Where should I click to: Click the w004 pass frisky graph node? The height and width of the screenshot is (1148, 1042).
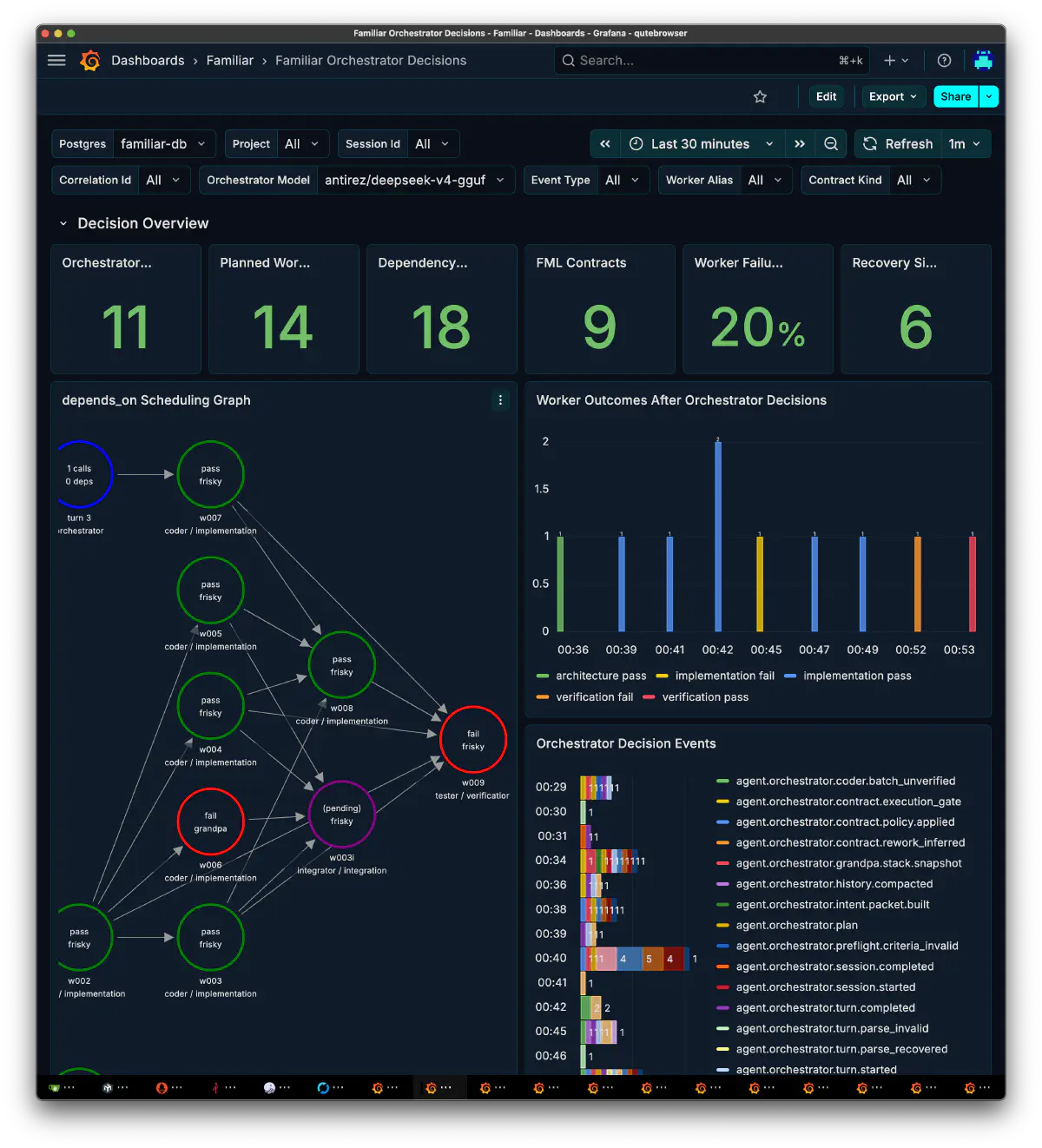click(x=210, y=706)
